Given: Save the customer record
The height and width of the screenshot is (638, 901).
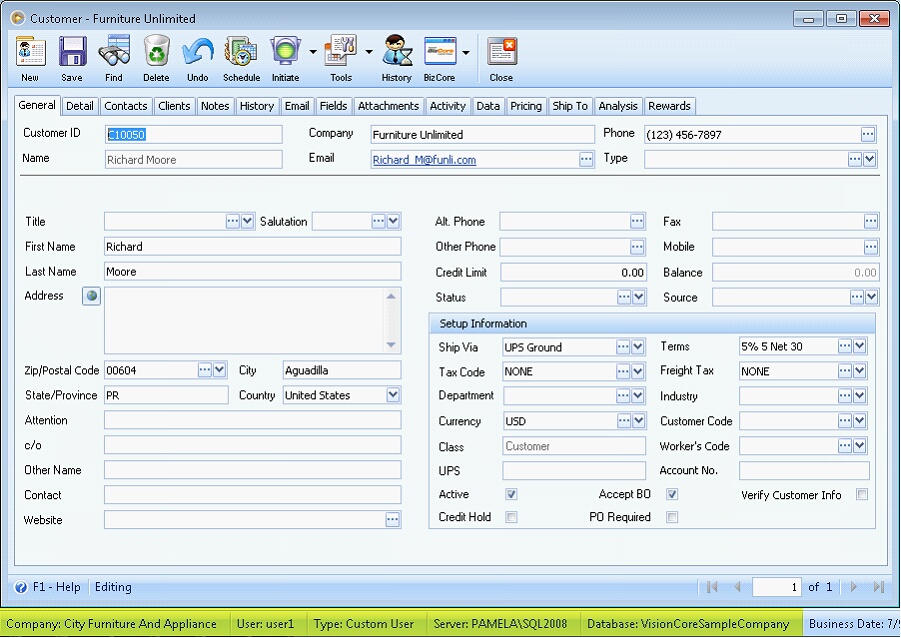Looking at the screenshot, I should pos(72,59).
